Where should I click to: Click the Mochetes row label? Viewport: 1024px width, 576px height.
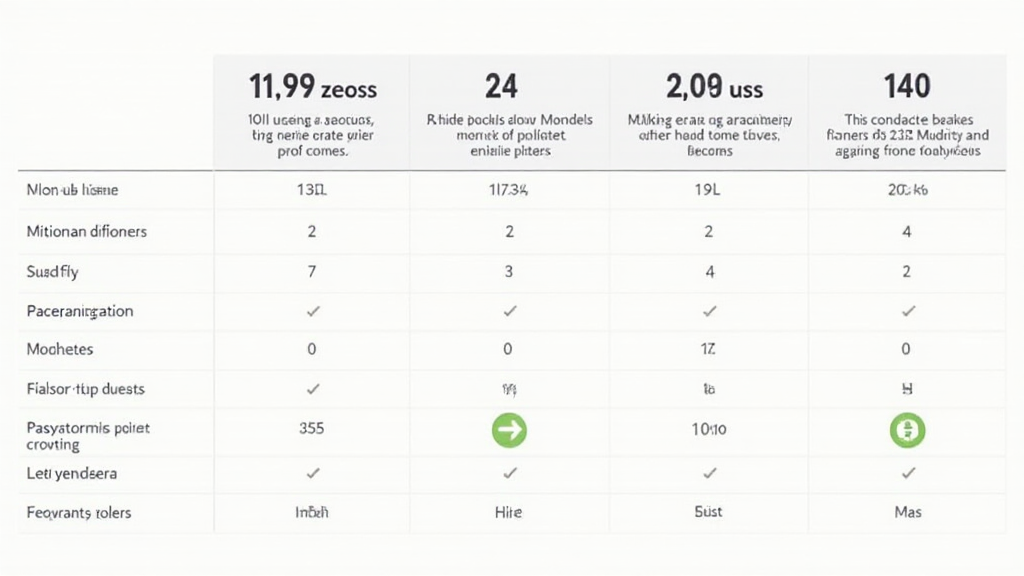[x=60, y=350]
